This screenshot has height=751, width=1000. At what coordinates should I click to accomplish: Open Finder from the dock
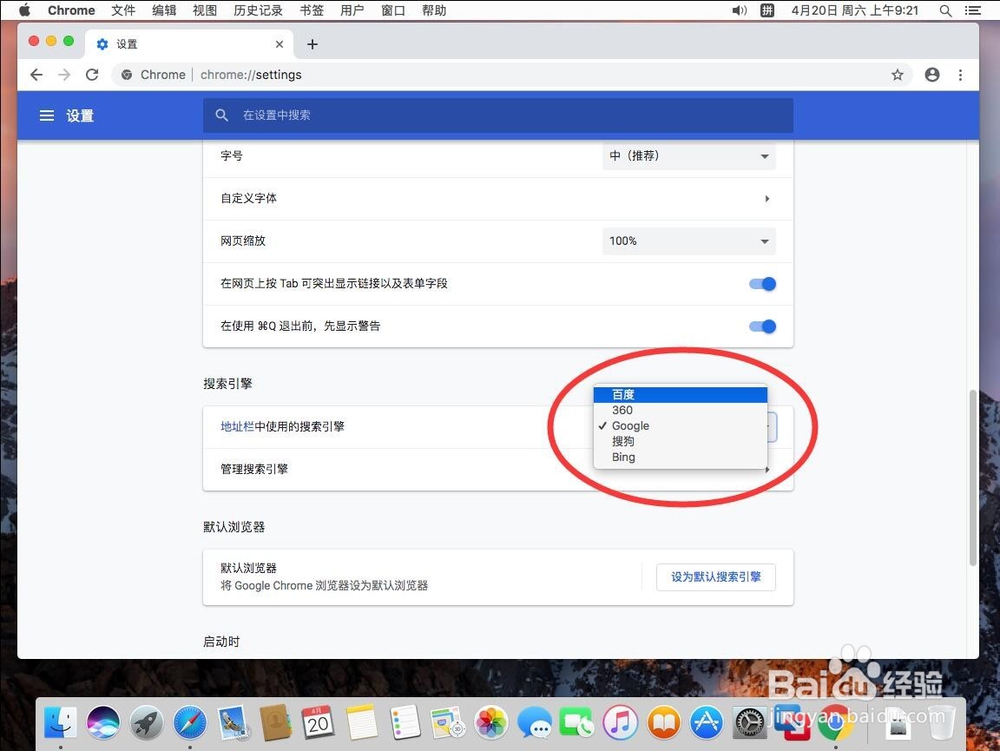point(61,722)
